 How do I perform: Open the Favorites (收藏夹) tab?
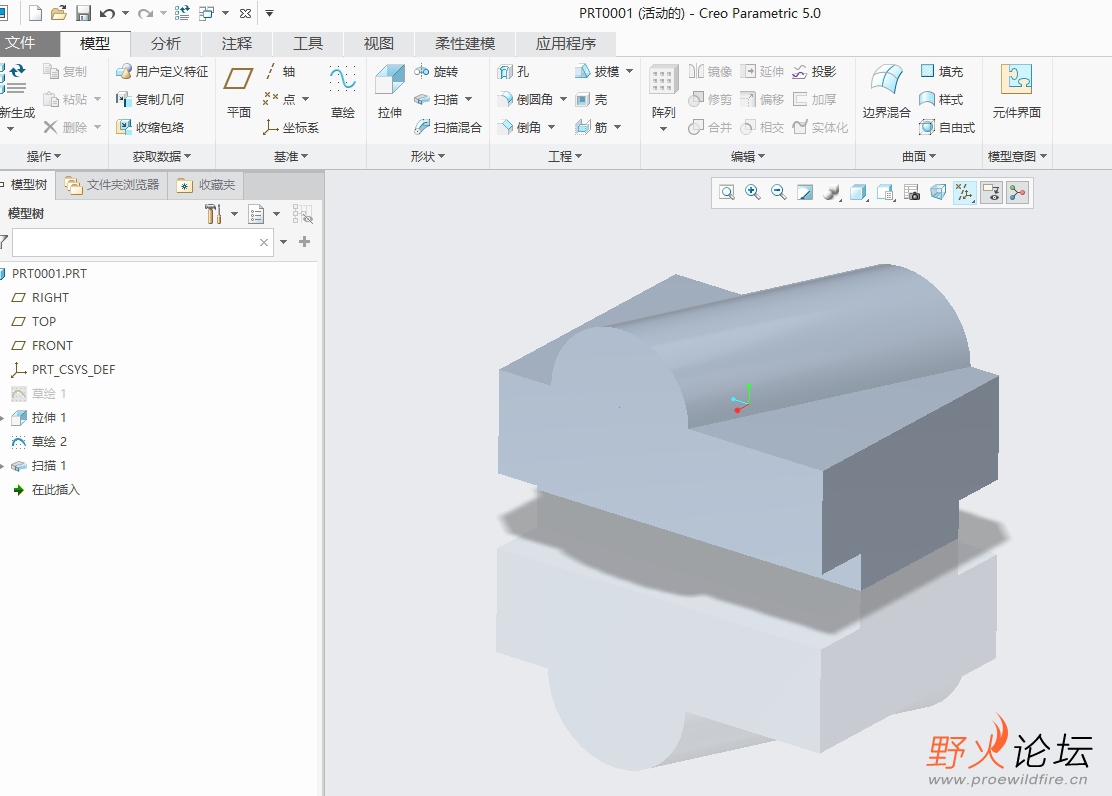point(206,185)
